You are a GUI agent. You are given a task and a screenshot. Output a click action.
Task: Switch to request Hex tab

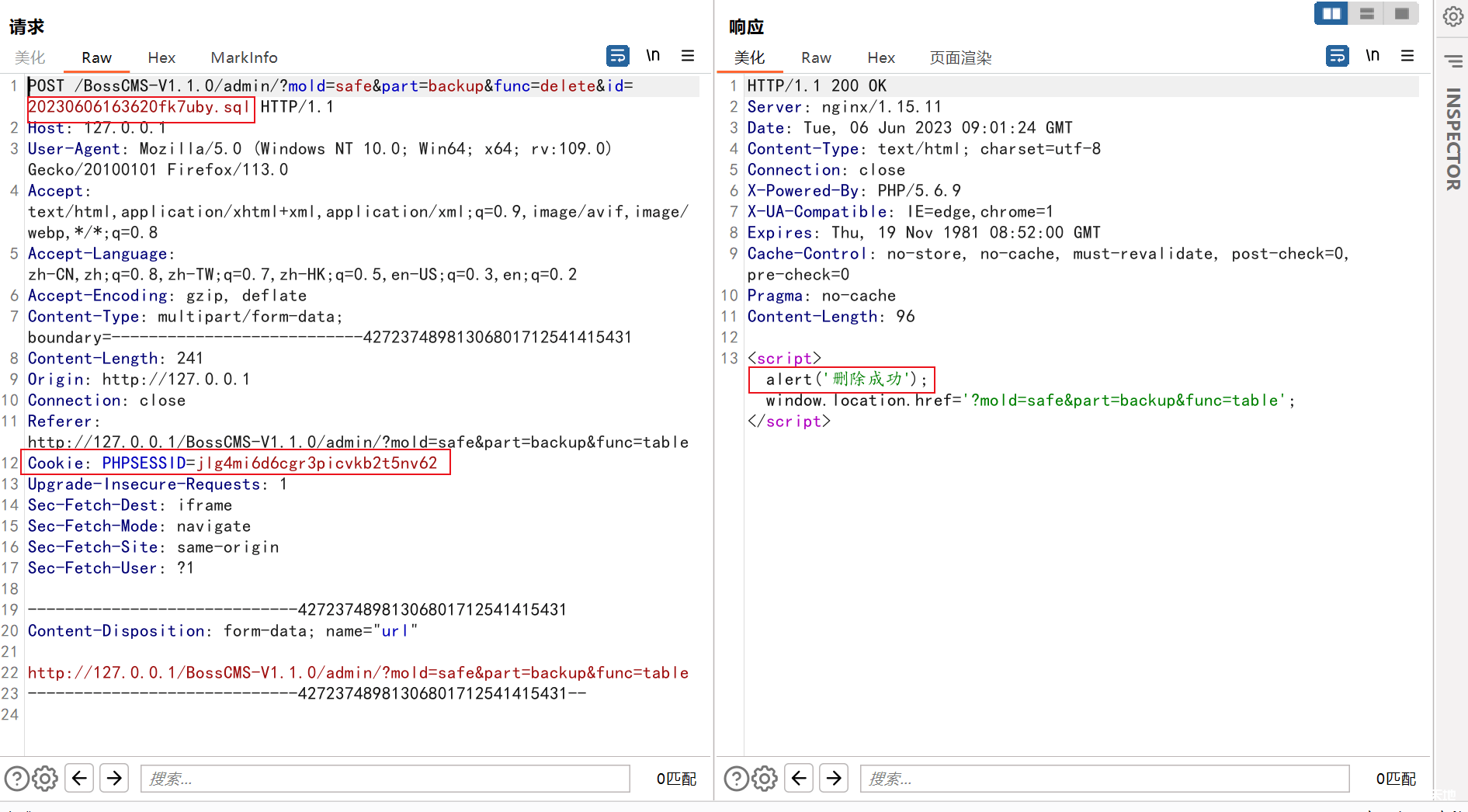click(x=161, y=57)
